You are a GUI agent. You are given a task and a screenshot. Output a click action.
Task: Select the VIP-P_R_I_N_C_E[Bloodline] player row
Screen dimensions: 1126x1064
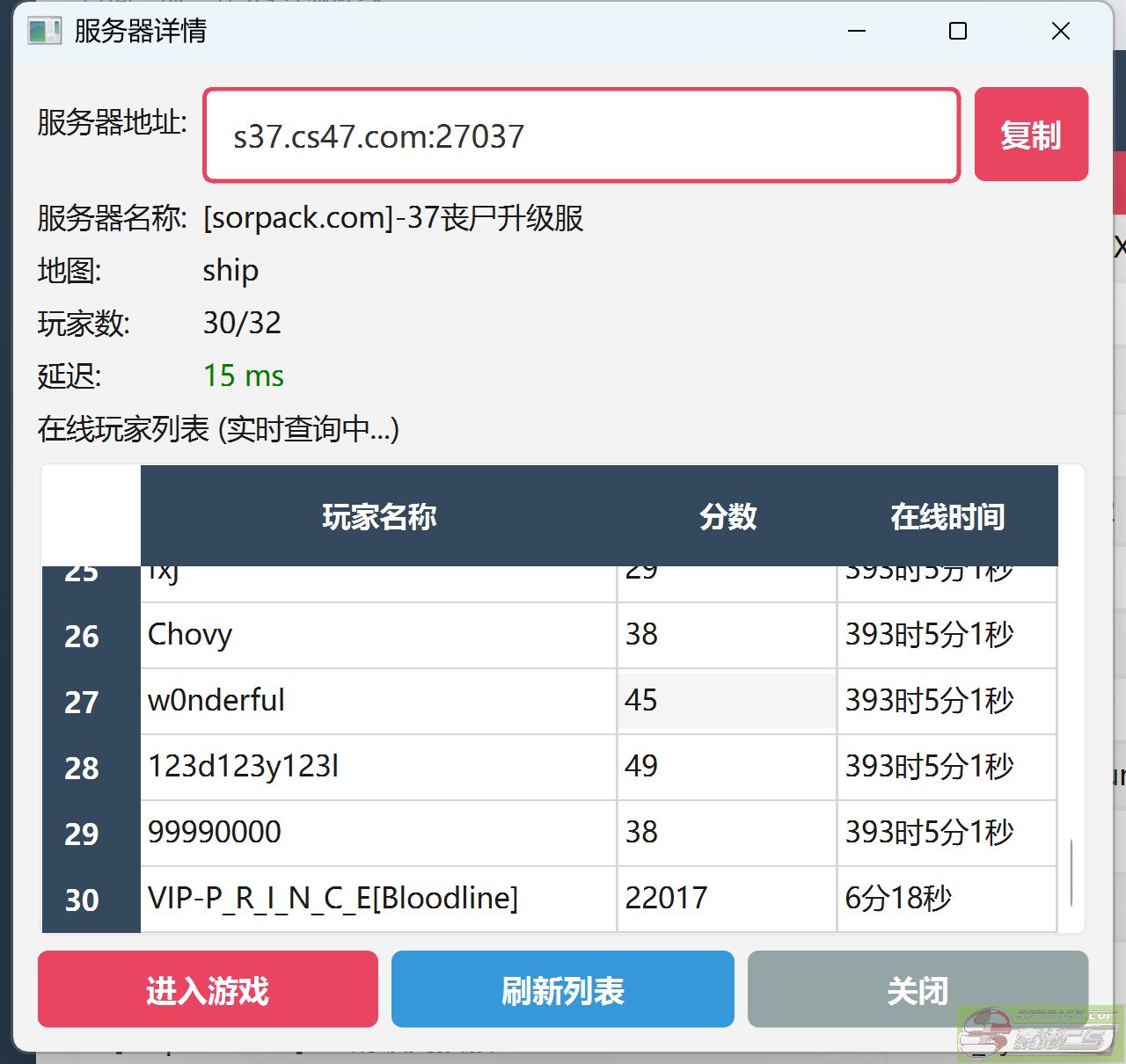click(x=378, y=899)
